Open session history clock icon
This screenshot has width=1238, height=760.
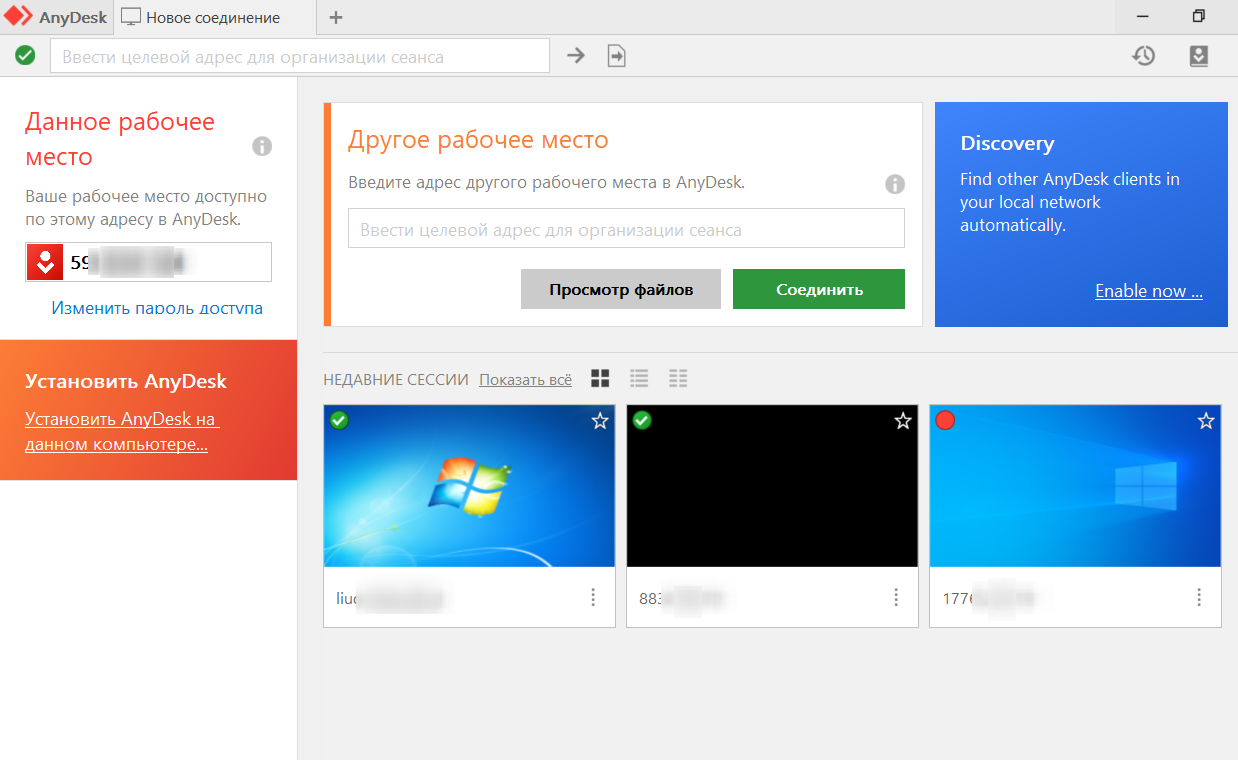pyautogui.click(x=1144, y=56)
